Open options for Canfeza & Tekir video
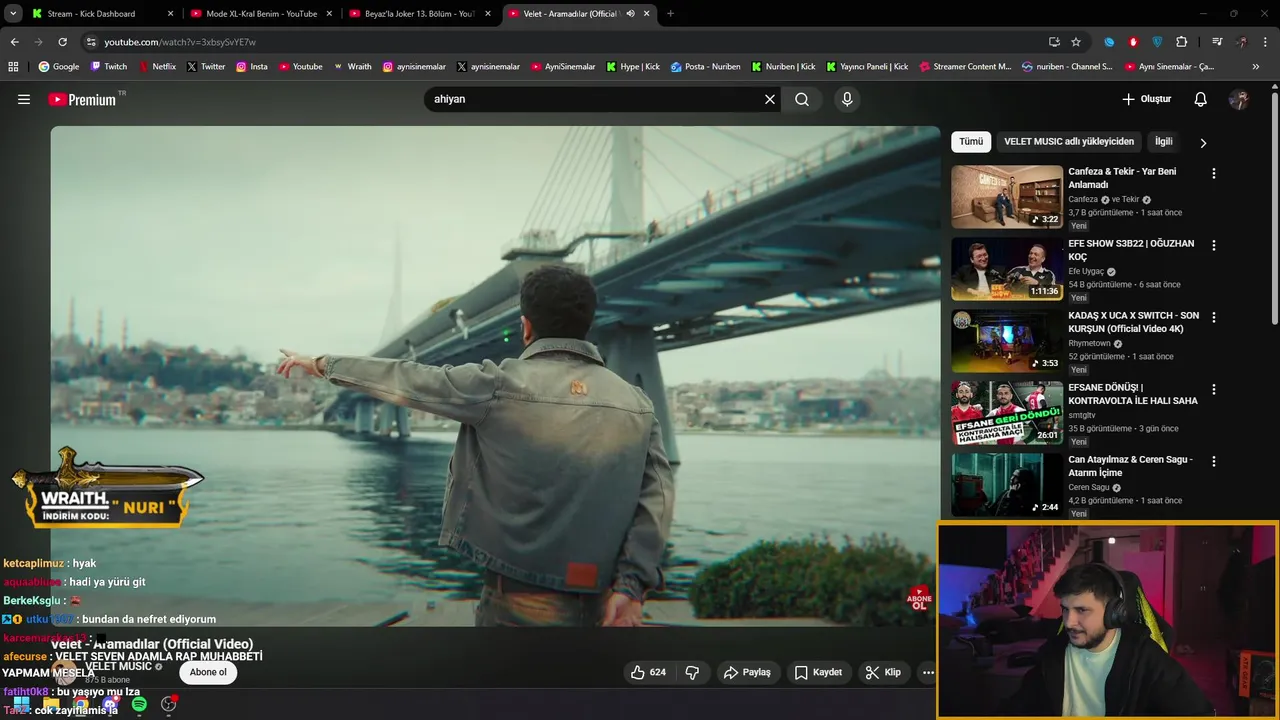The width and height of the screenshot is (1280, 720). point(1214,173)
